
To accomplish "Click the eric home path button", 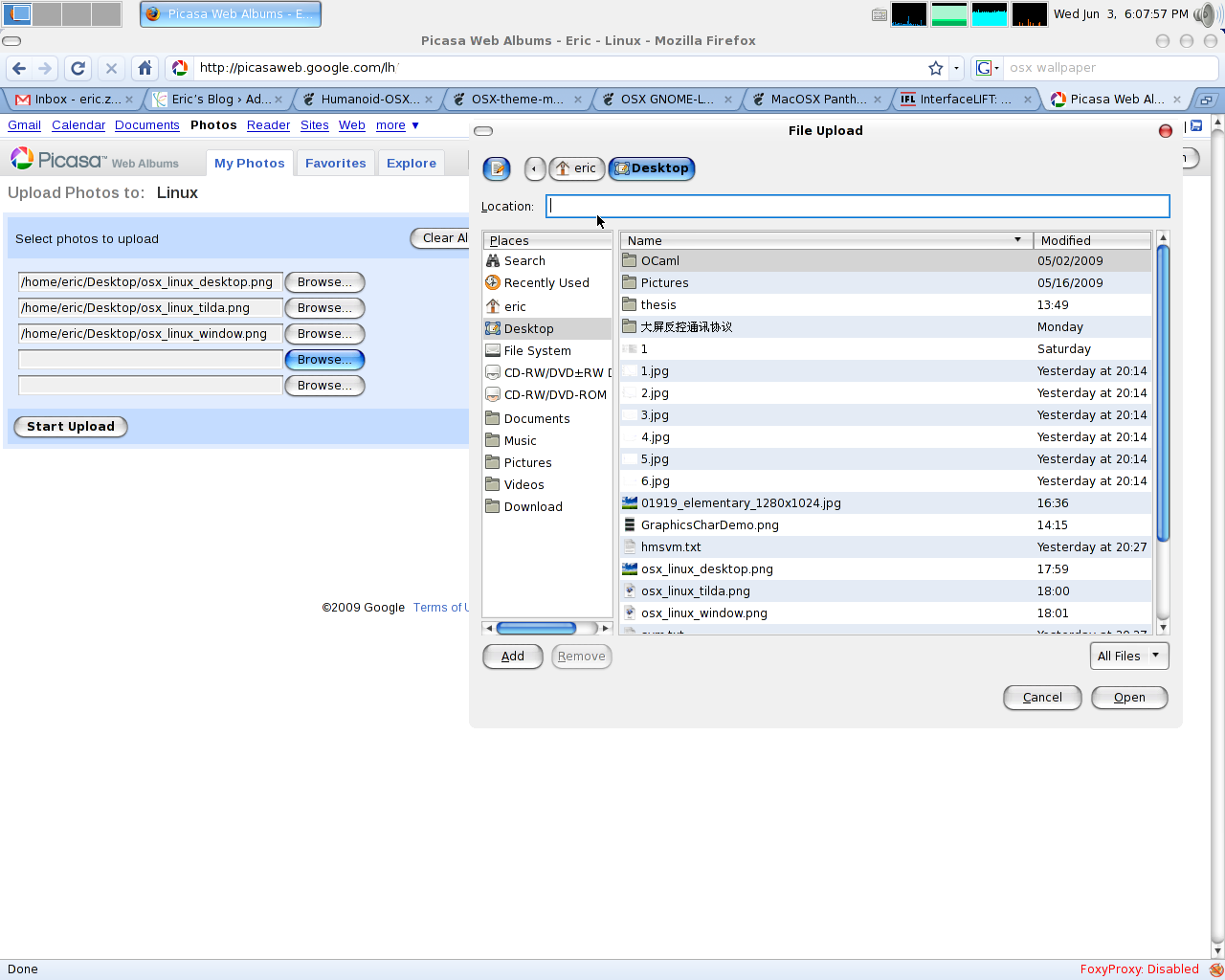I will pyautogui.click(x=576, y=168).
